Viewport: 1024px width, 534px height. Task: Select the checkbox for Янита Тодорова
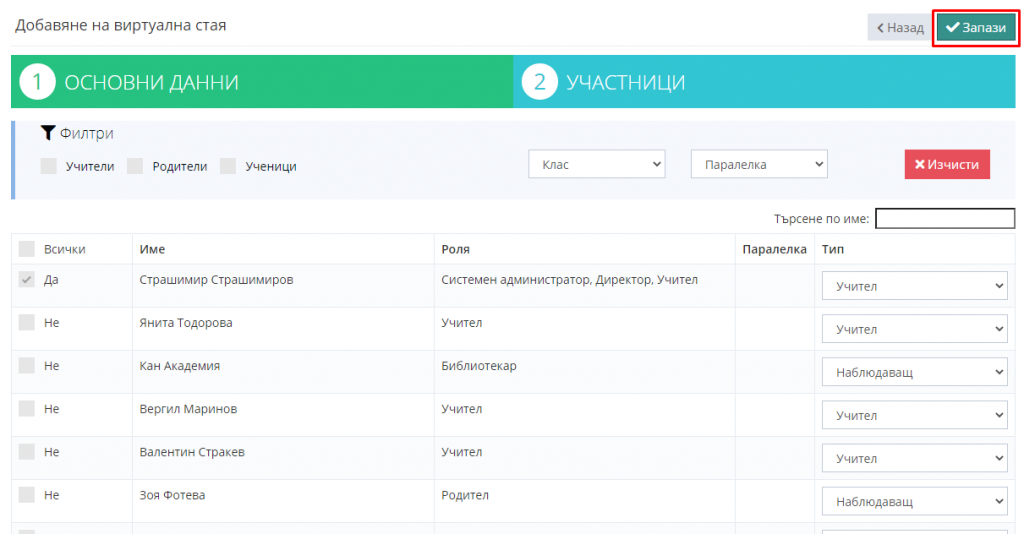coord(27,323)
